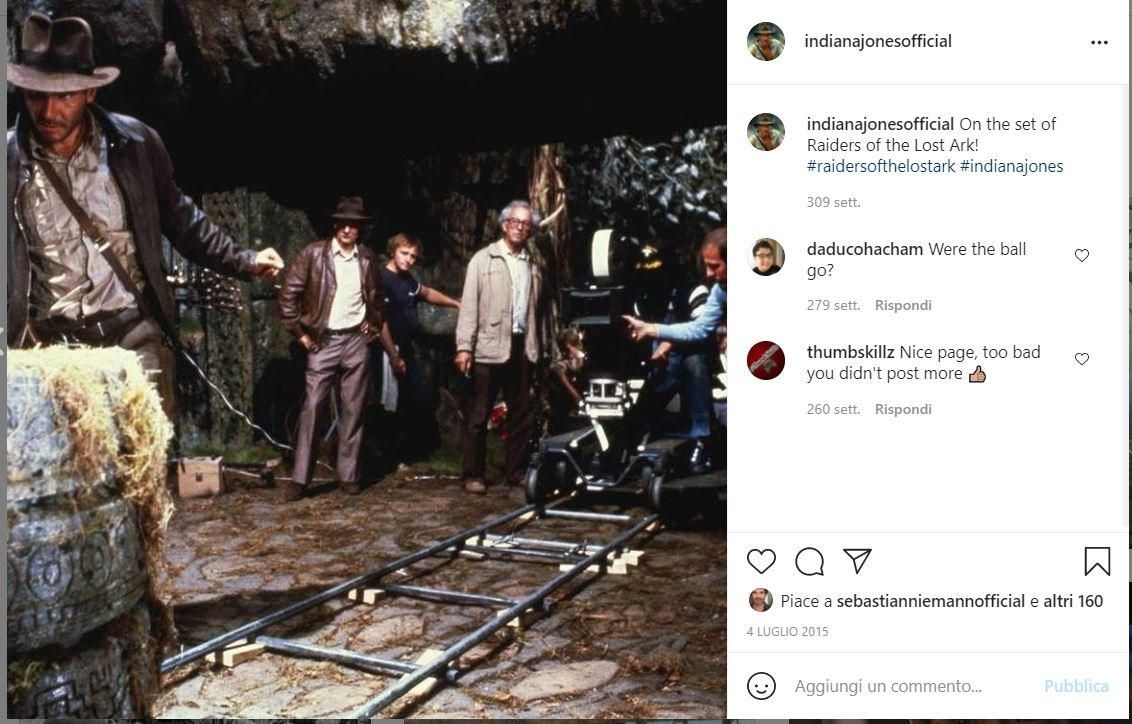The image size is (1132, 724).
Task: Open the indianajonesofficial header profile picture
Action: [766, 41]
